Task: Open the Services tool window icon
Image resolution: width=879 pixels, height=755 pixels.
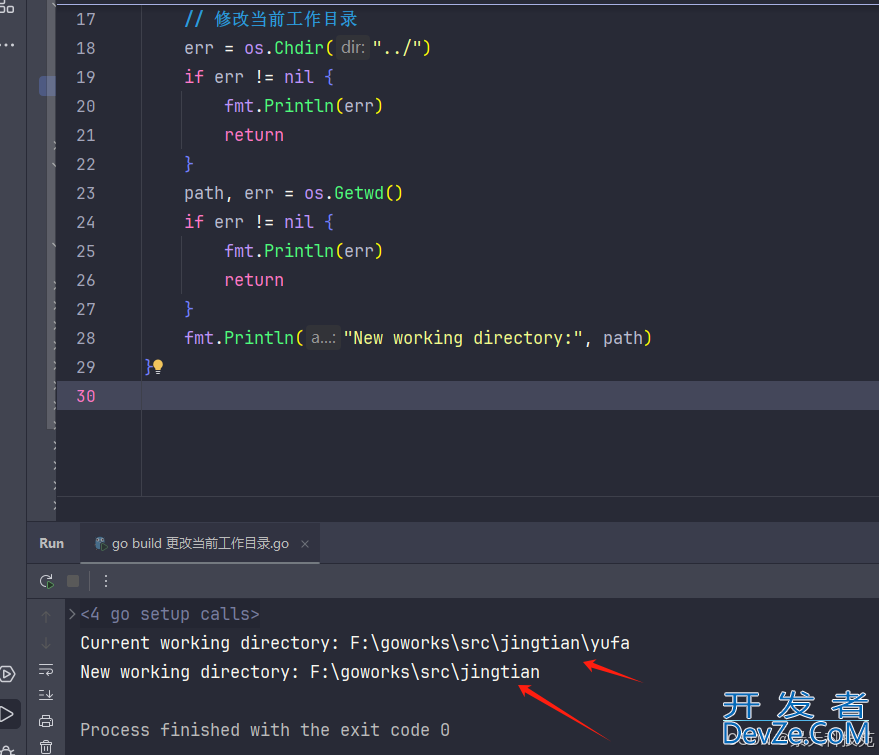Action: [7, 674]
